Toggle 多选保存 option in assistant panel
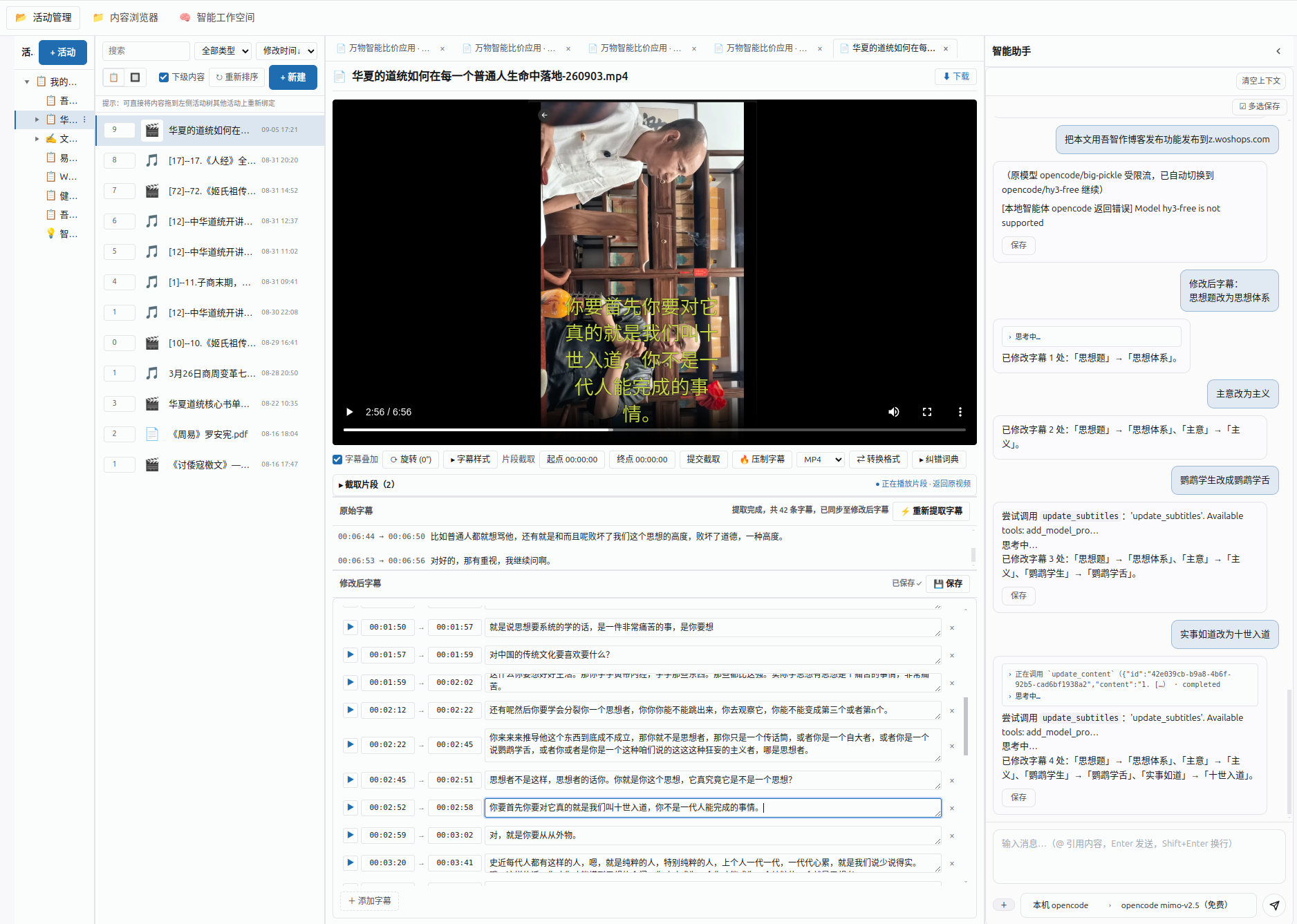This screenshot has width=1297, height=924. click(x=1259, y=106)
